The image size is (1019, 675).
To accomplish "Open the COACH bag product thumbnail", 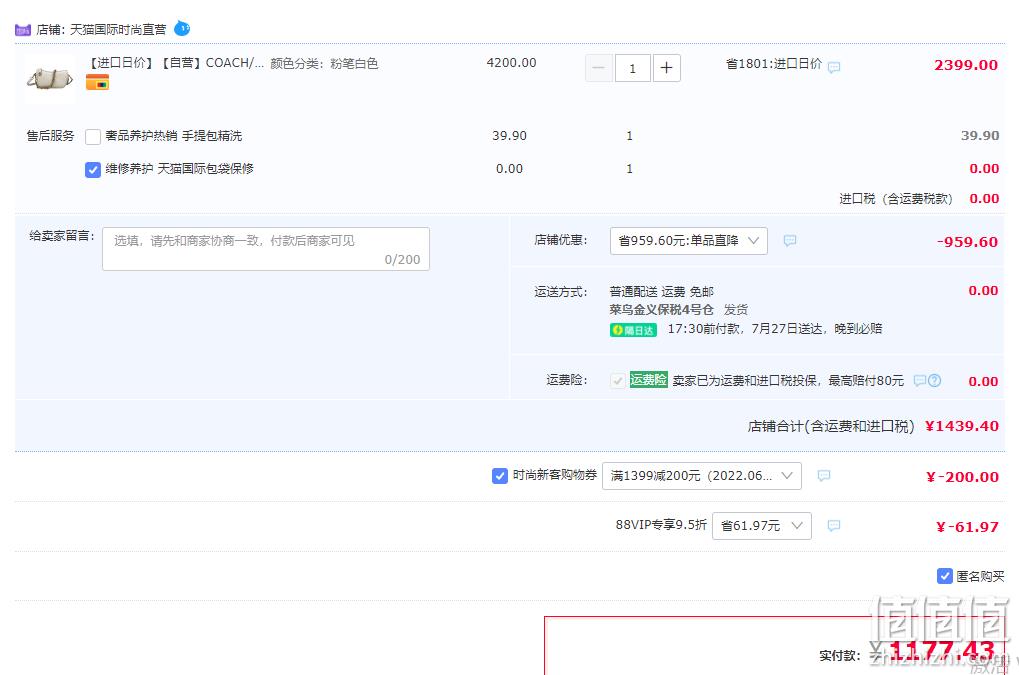I will click(50, 79).
